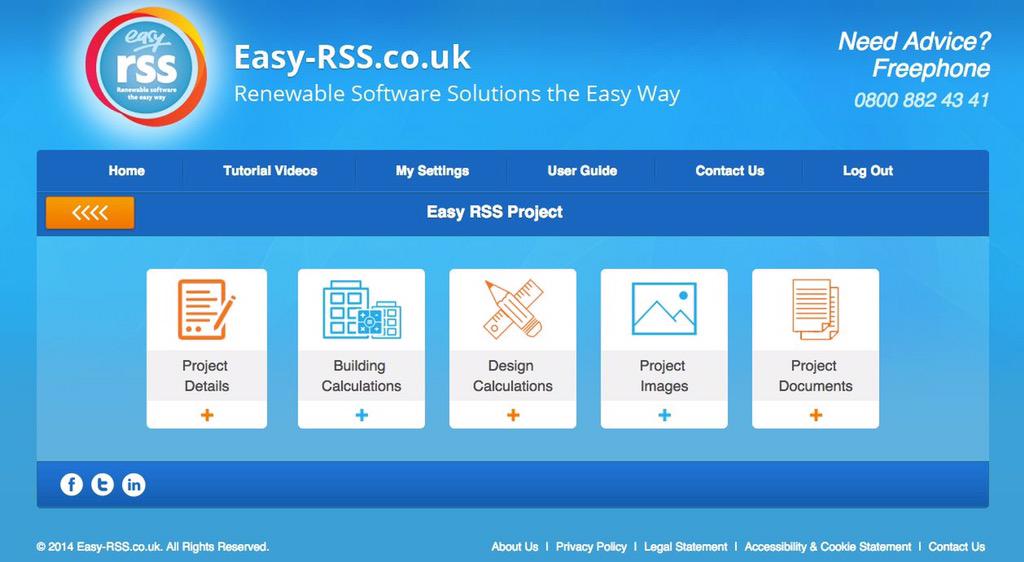Visit the LinkedIn page icon
This screenshot has width=1024, height=562.
click(134, 484)
